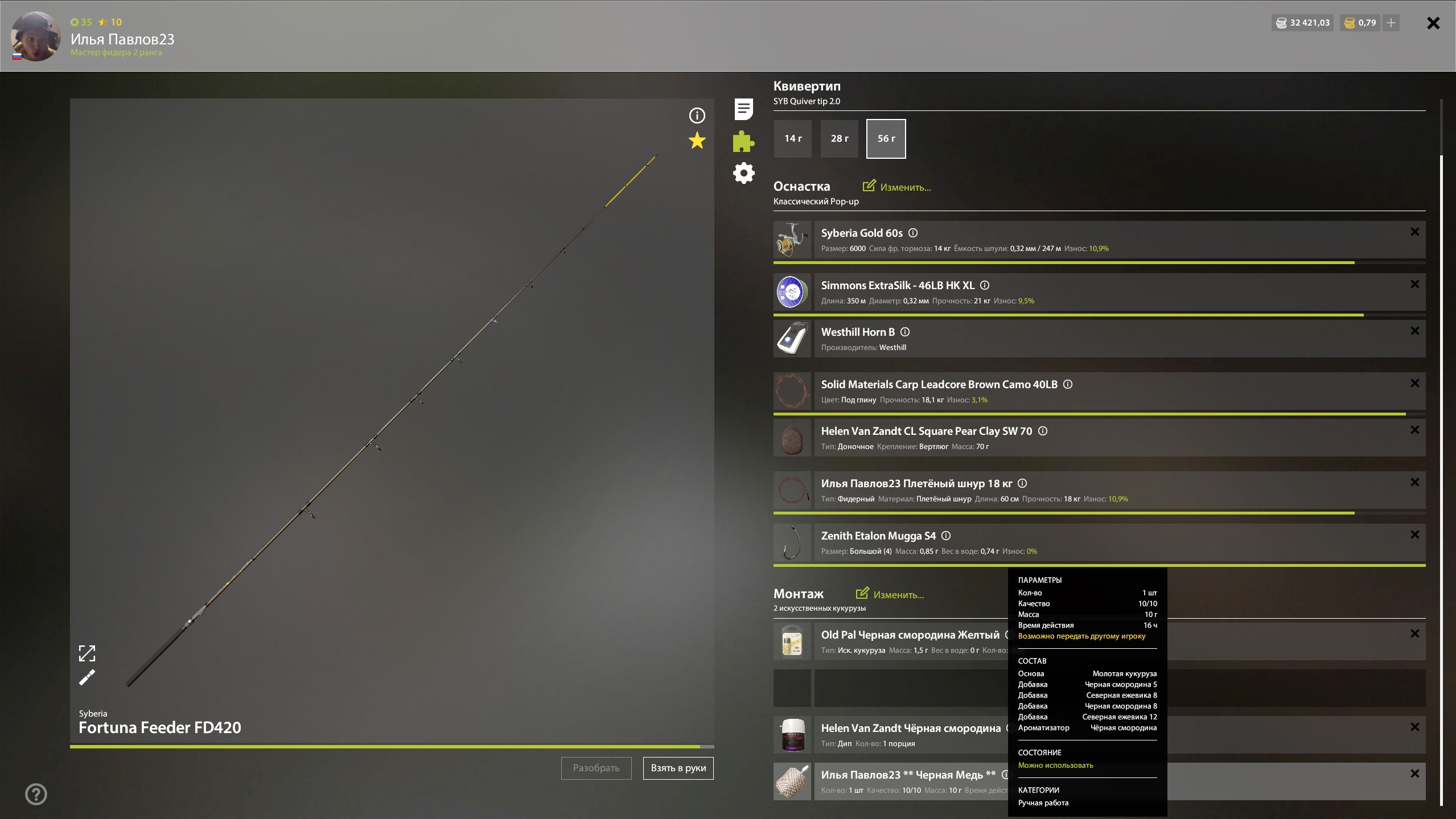Click Изменить next to Монтаж
Image resolution: width=1456 pixels, height=819 pixels.
click(x=890, y=594)
